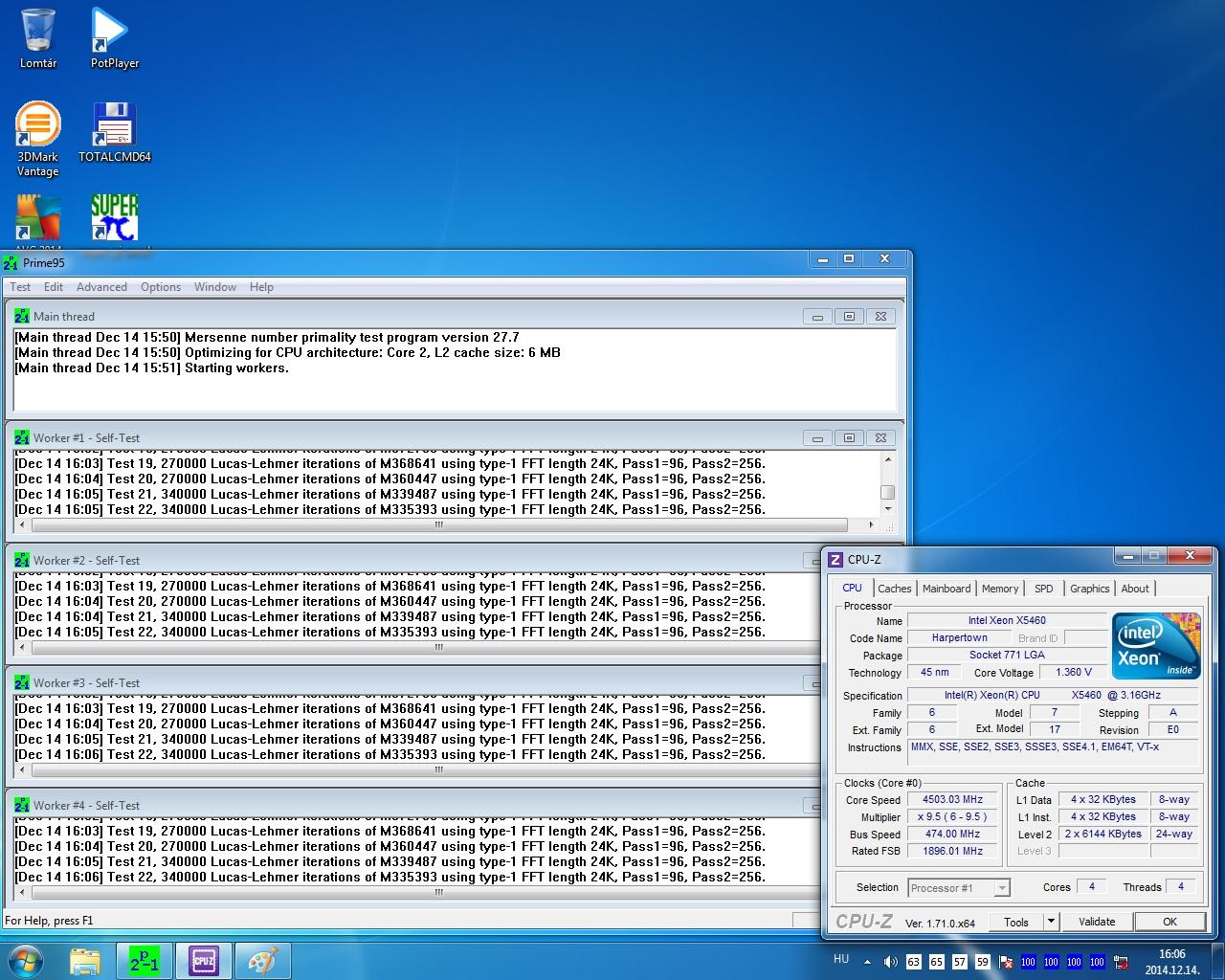Click the Bus Speed value 474.00 MHz

pyautogui.click(x=952, y=834)
